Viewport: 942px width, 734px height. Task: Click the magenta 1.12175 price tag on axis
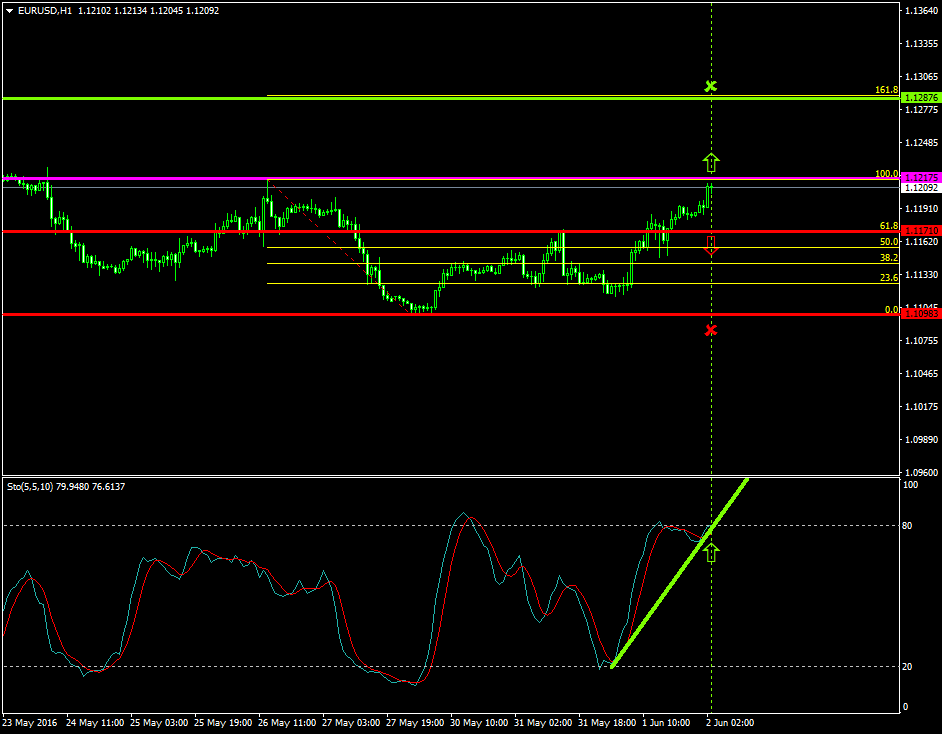[919, 175]
